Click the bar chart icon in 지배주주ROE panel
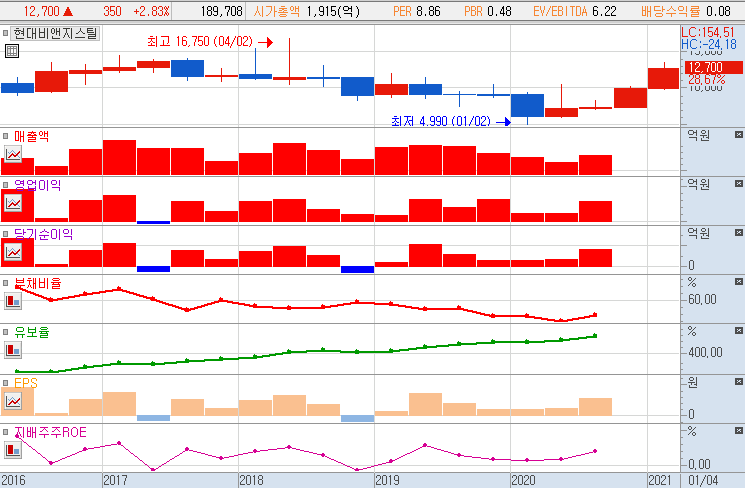745x488 pixels. click(x=13, y=450)
